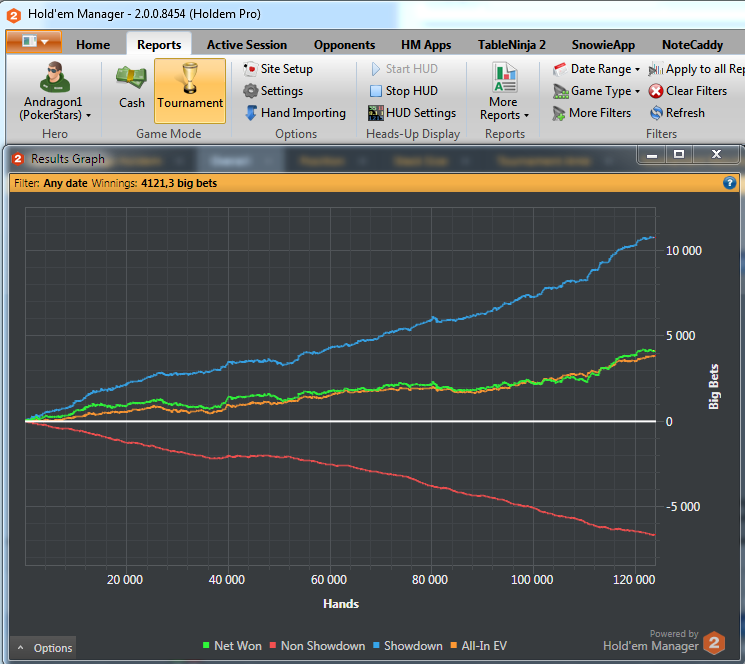Viewport: 745px width, 664px height.
Task: Open Site Setup options
Action: click(278, 69)
